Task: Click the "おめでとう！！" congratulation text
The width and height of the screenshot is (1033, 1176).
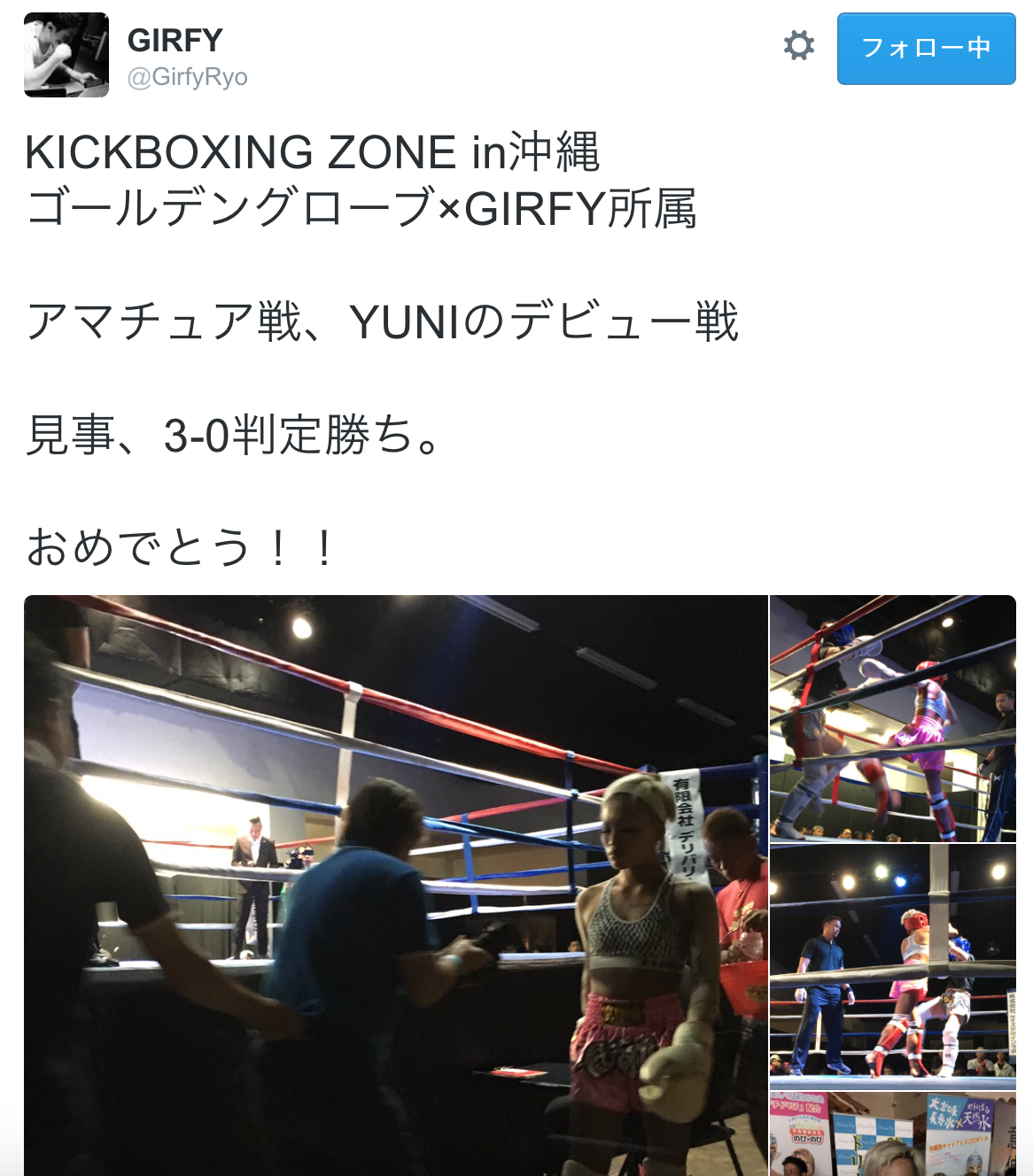Action: point(181,548)
